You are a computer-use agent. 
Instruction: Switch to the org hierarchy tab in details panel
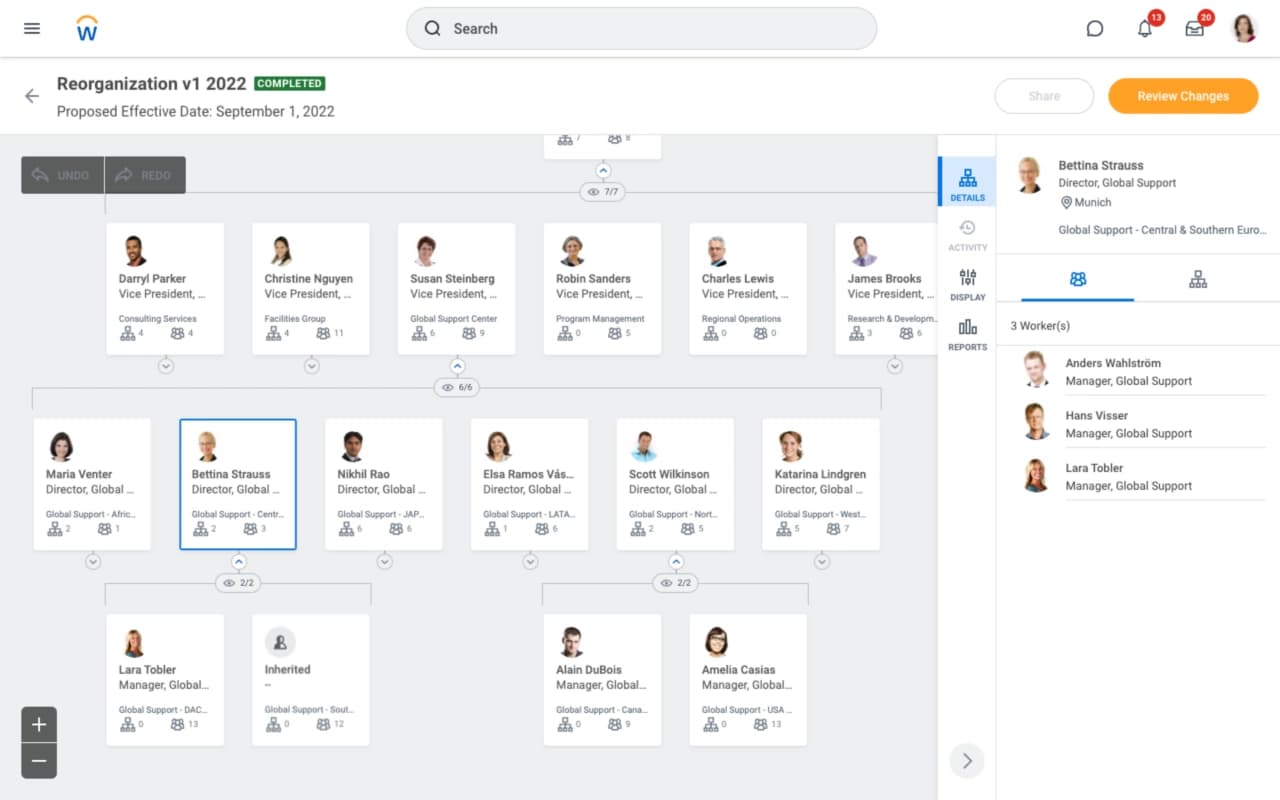[1198, 280]
